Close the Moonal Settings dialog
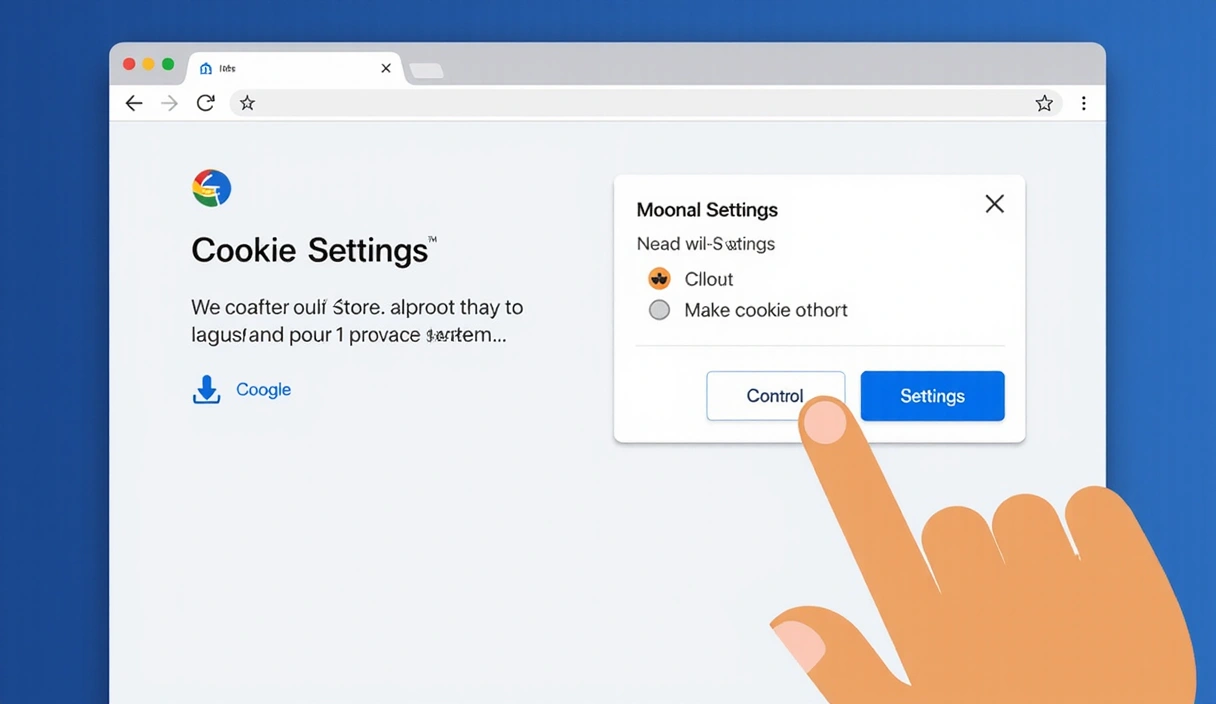Screen dimensions: 1216x704 coord(994,204)
